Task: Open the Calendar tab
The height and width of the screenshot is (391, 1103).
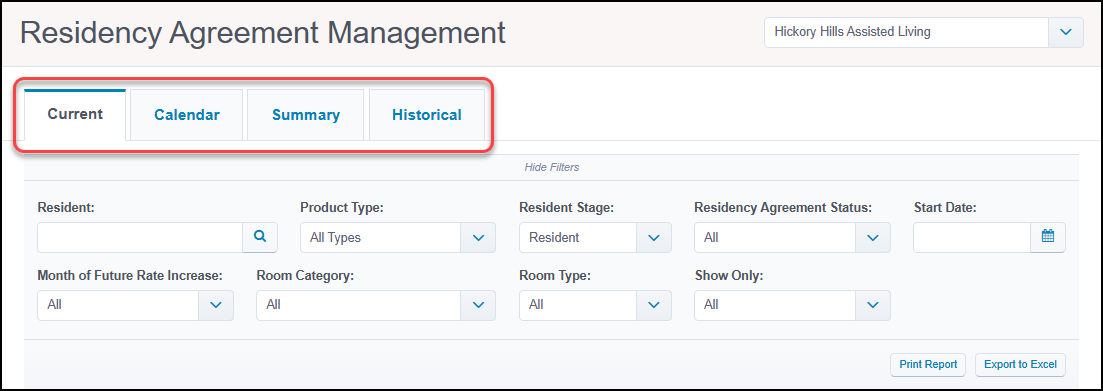Action: coord(186,115)
